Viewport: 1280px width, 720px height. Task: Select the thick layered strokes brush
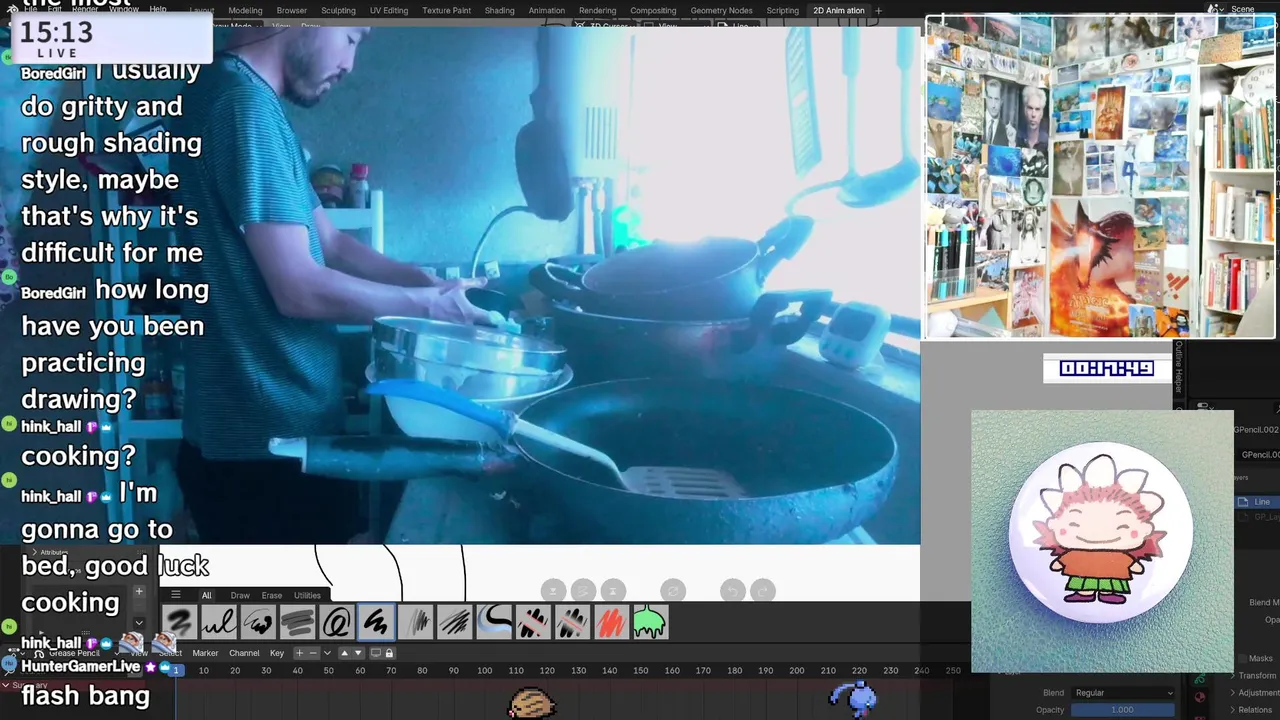pyautogui.click(x=297, y=622)
